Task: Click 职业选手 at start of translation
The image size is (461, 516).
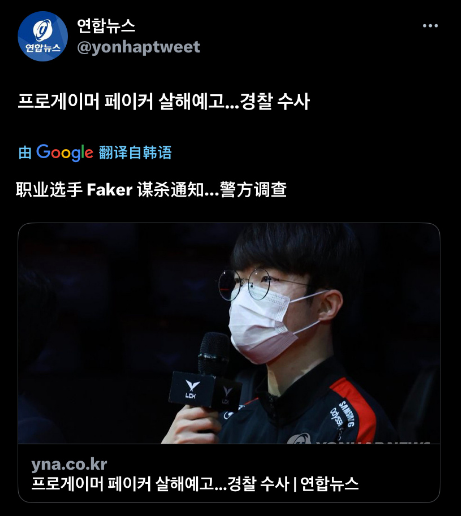Action: point(49,190)
